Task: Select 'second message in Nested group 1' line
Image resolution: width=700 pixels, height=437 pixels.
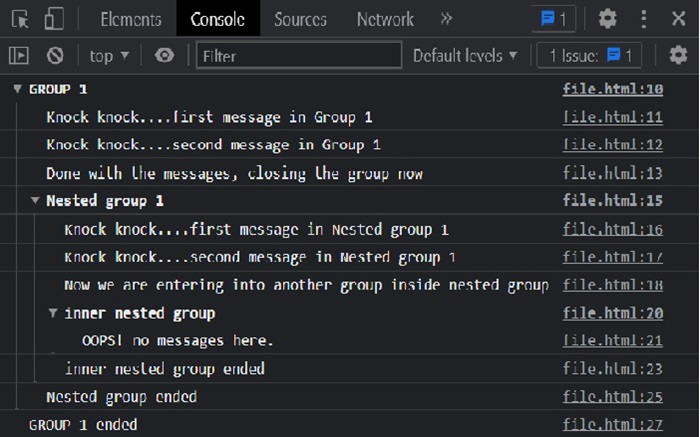Action: 260,258
